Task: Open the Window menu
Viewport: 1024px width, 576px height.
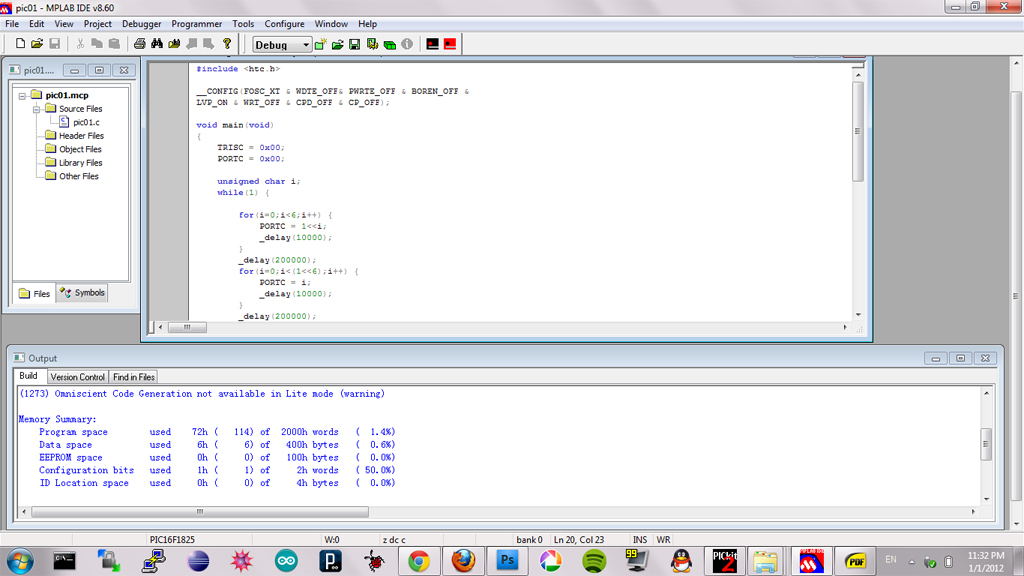Action: tap(331, 24)
